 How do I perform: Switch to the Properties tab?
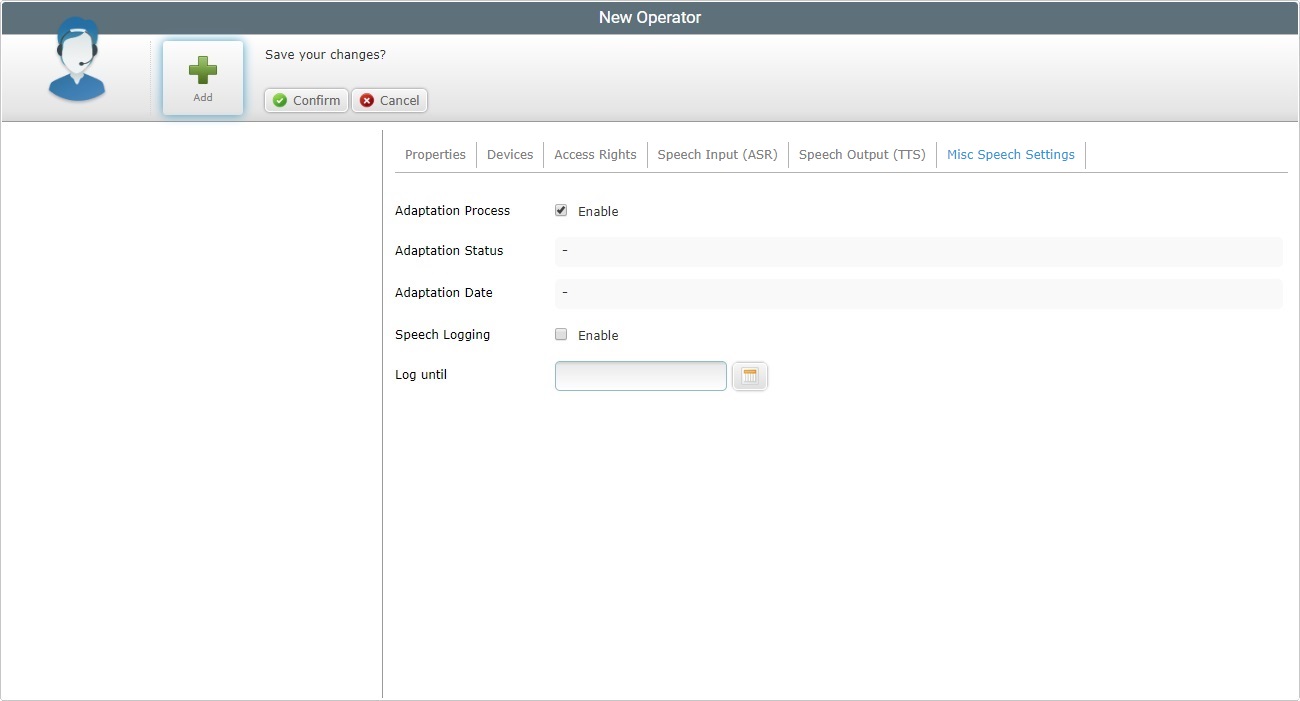[435, 155]
